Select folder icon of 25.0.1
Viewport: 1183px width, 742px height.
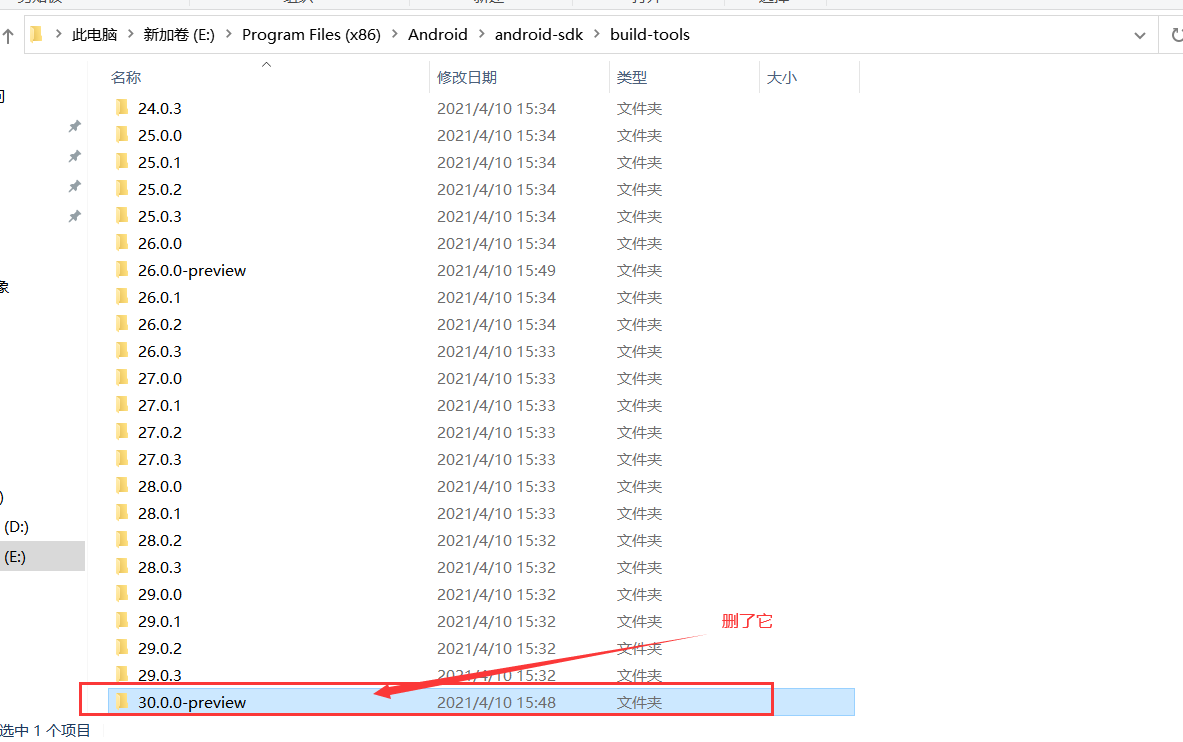(122, 162)
